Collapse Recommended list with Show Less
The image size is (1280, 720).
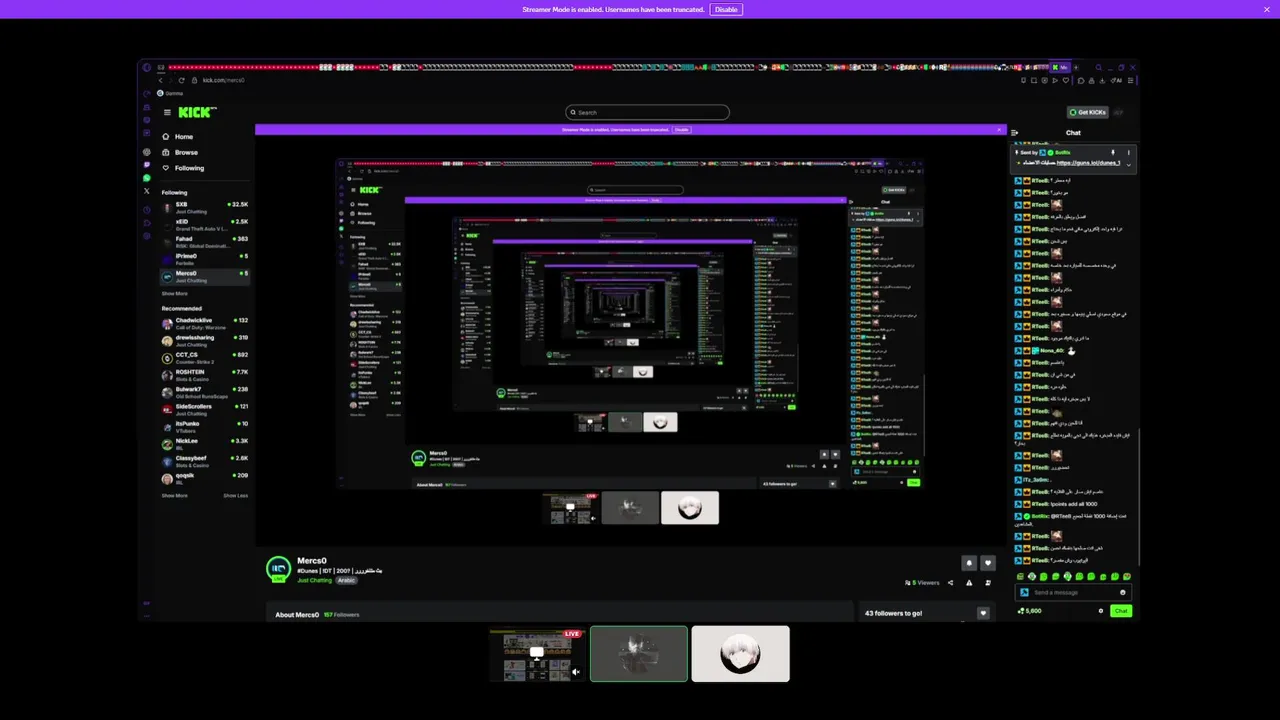point(235,495)
